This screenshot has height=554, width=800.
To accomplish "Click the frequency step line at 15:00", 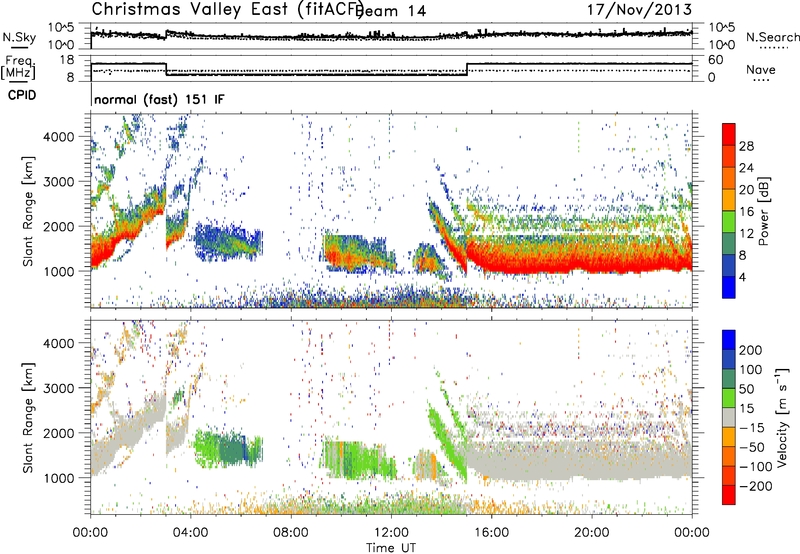I will point(467,69).
